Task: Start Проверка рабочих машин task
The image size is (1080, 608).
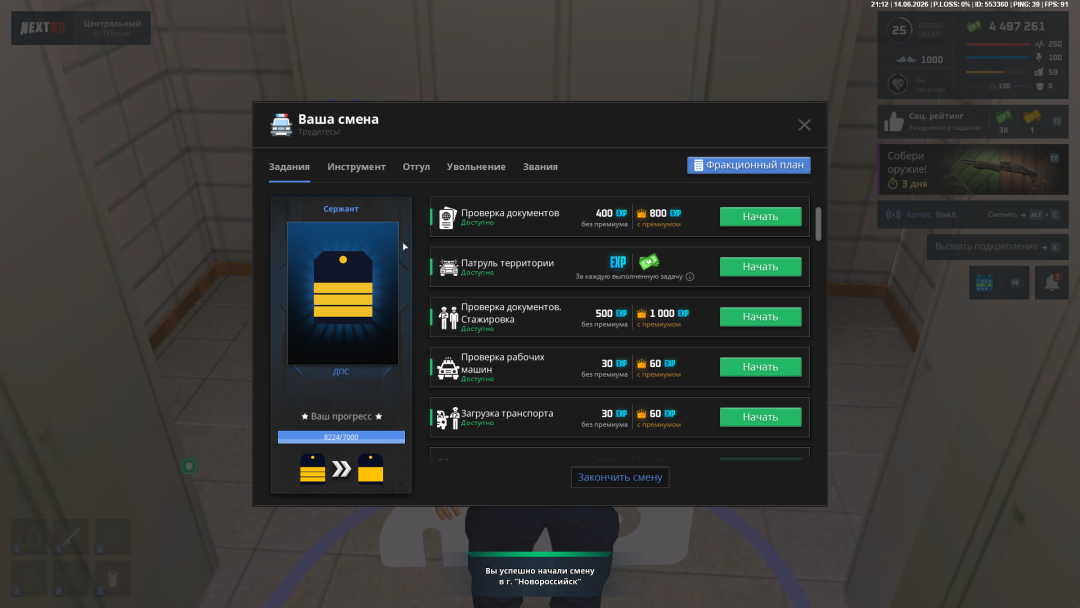Action: (x=760, y=367)
